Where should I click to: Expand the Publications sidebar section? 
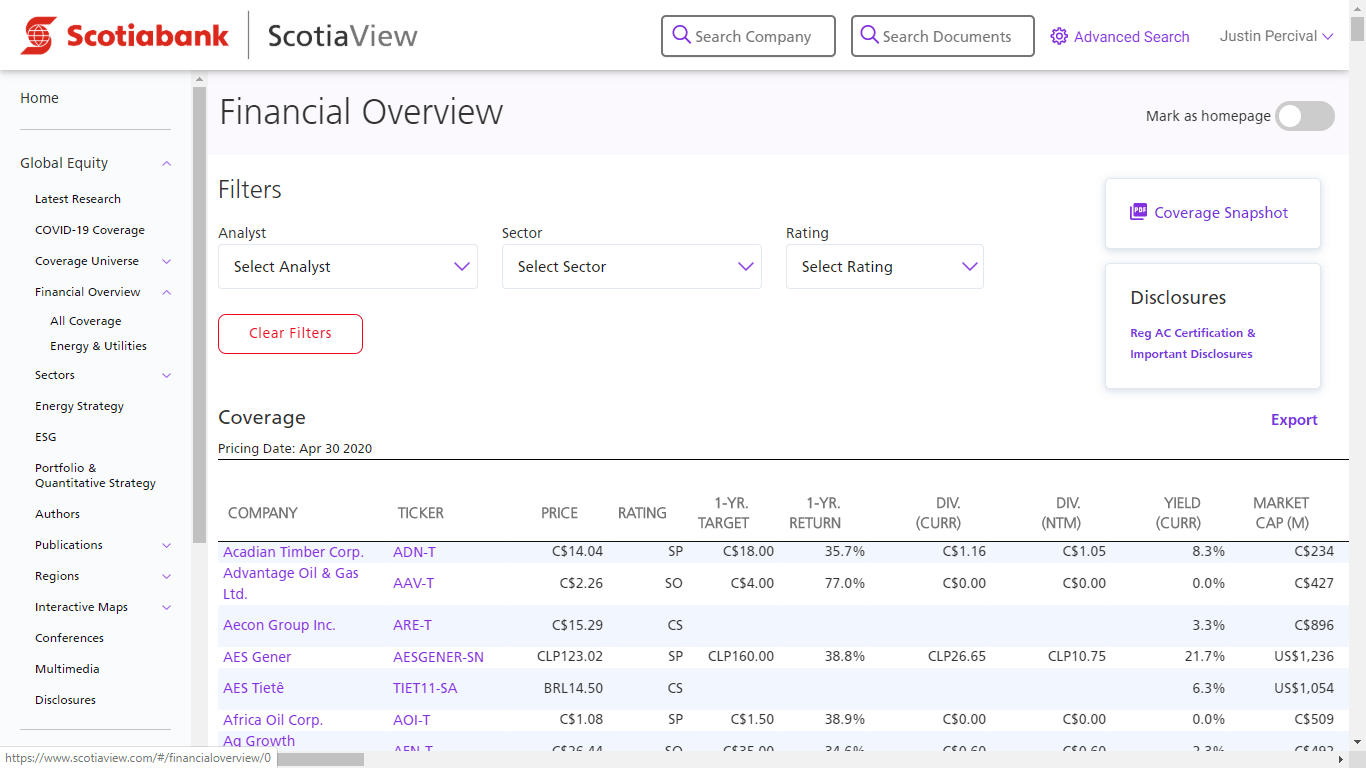(166, 545)
